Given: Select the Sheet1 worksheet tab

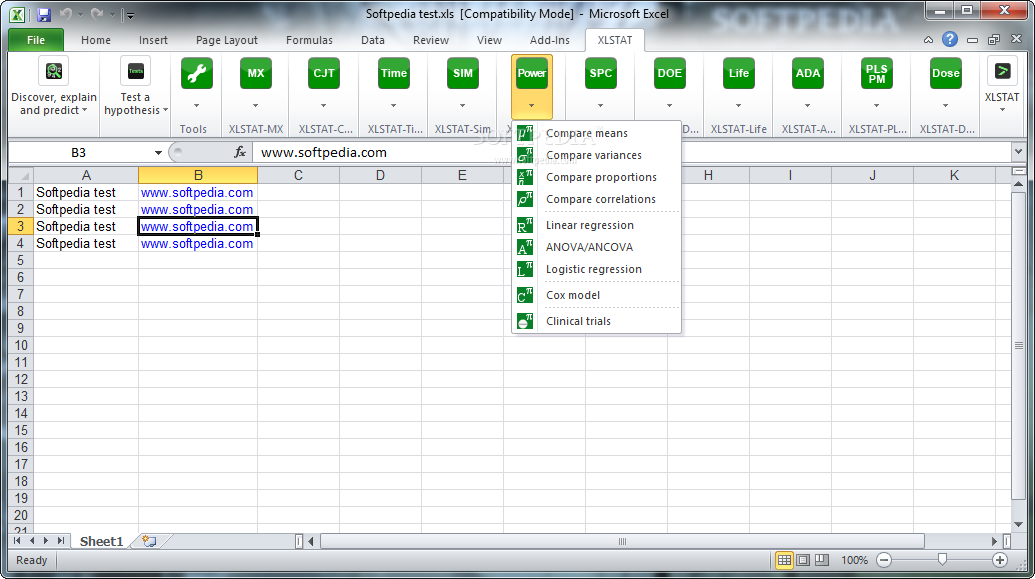Looking at the screenshot, I should (102, 541).
